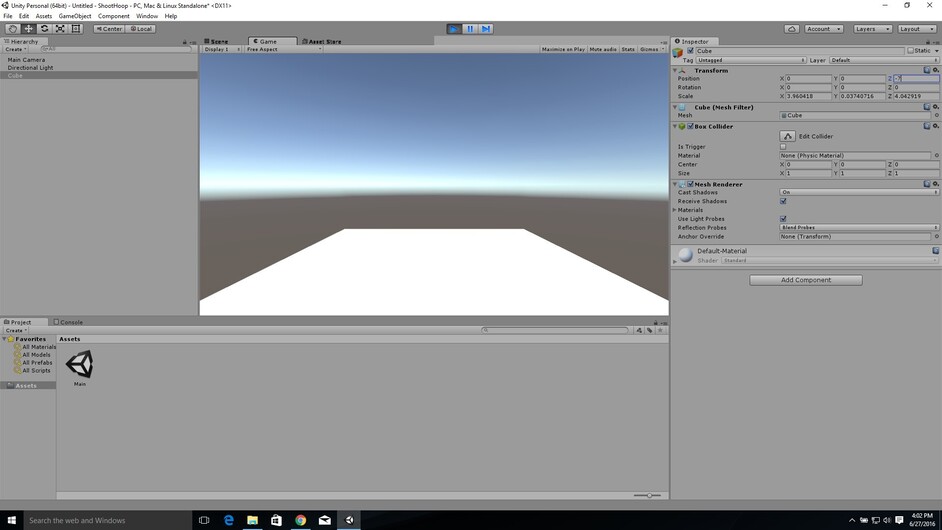Toggle Maximize on Play

563,49
